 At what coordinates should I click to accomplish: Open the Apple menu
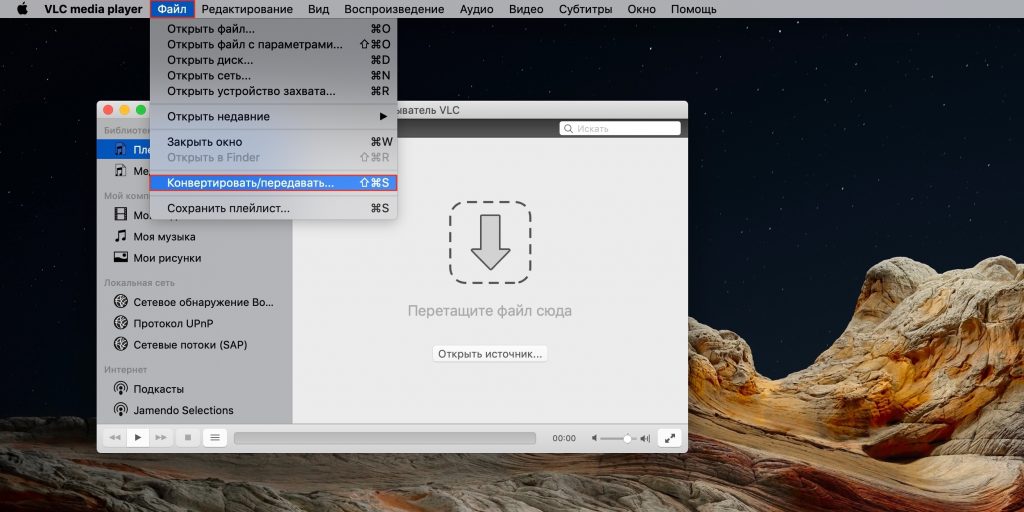23,9
